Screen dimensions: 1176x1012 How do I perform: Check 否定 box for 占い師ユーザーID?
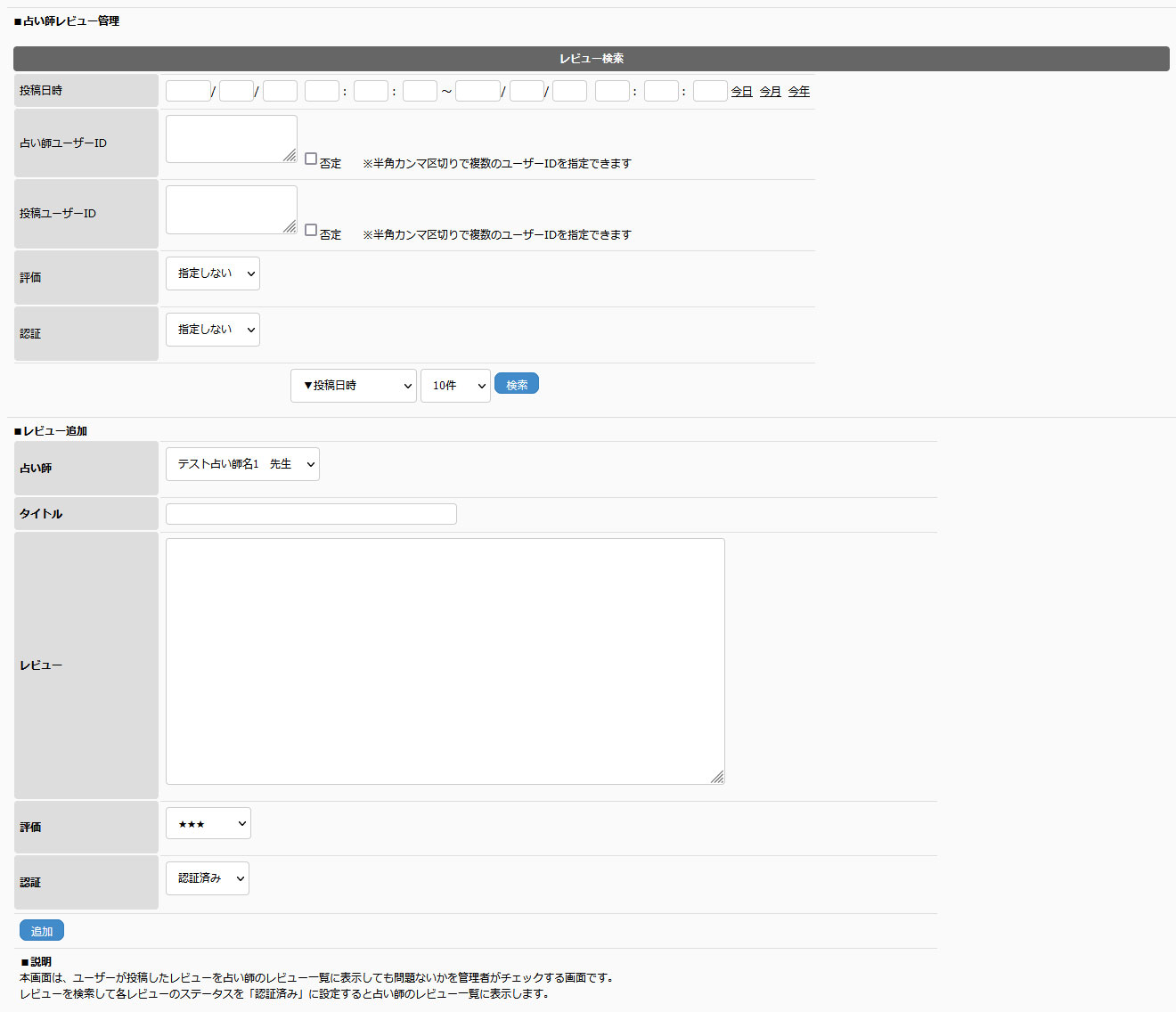coord(311,159)
